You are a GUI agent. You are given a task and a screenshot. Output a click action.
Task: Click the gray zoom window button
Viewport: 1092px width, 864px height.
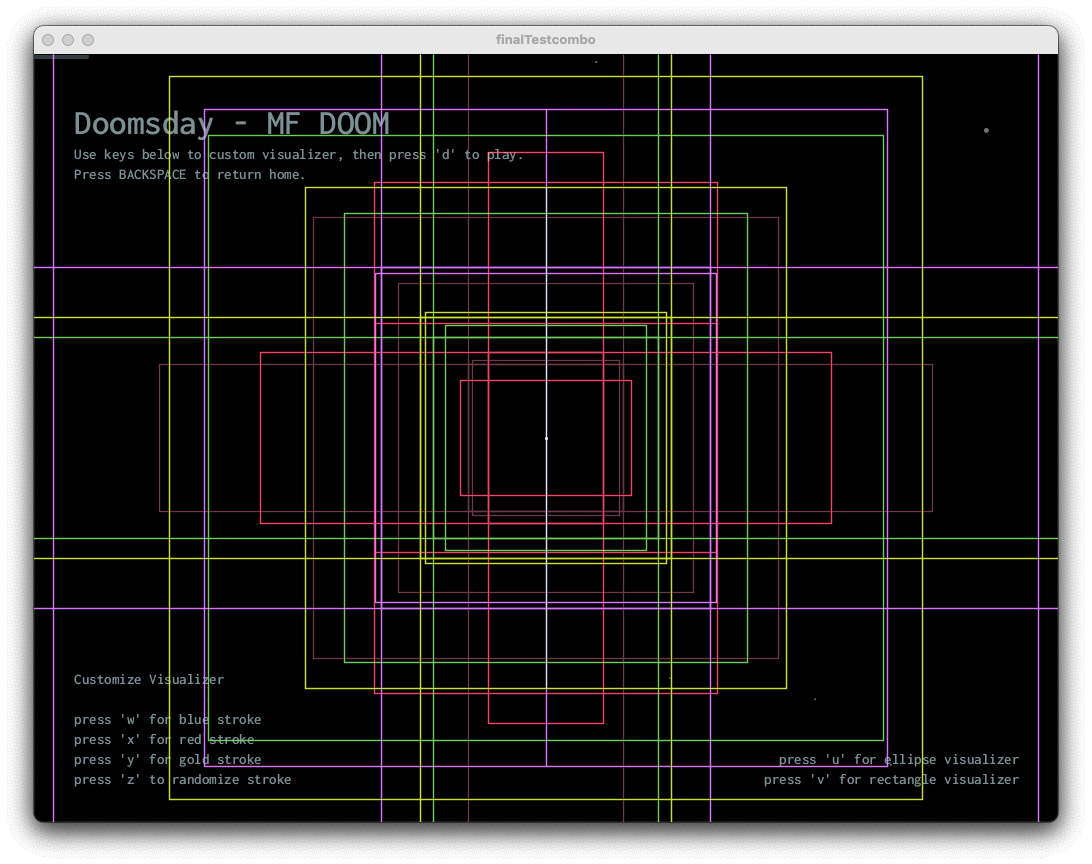pyautogui.click(x=88, y=40)
